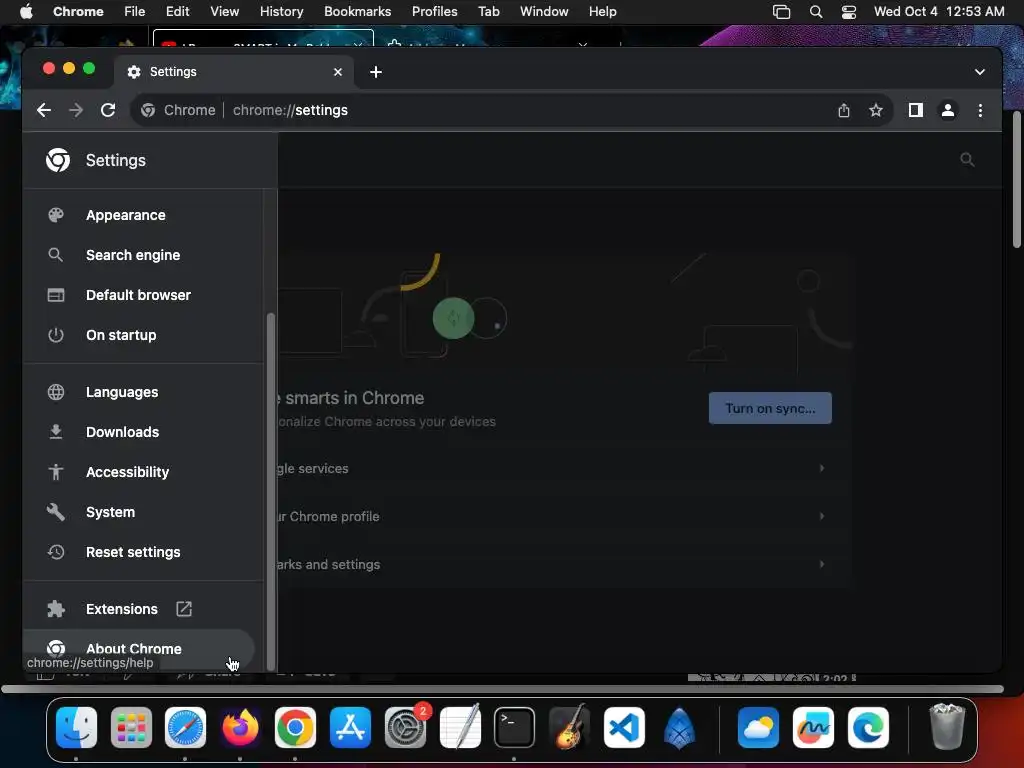This screenshot has height=768, width=1024.
Task: Open Freeform from the dock
Action: pos(813,728)
